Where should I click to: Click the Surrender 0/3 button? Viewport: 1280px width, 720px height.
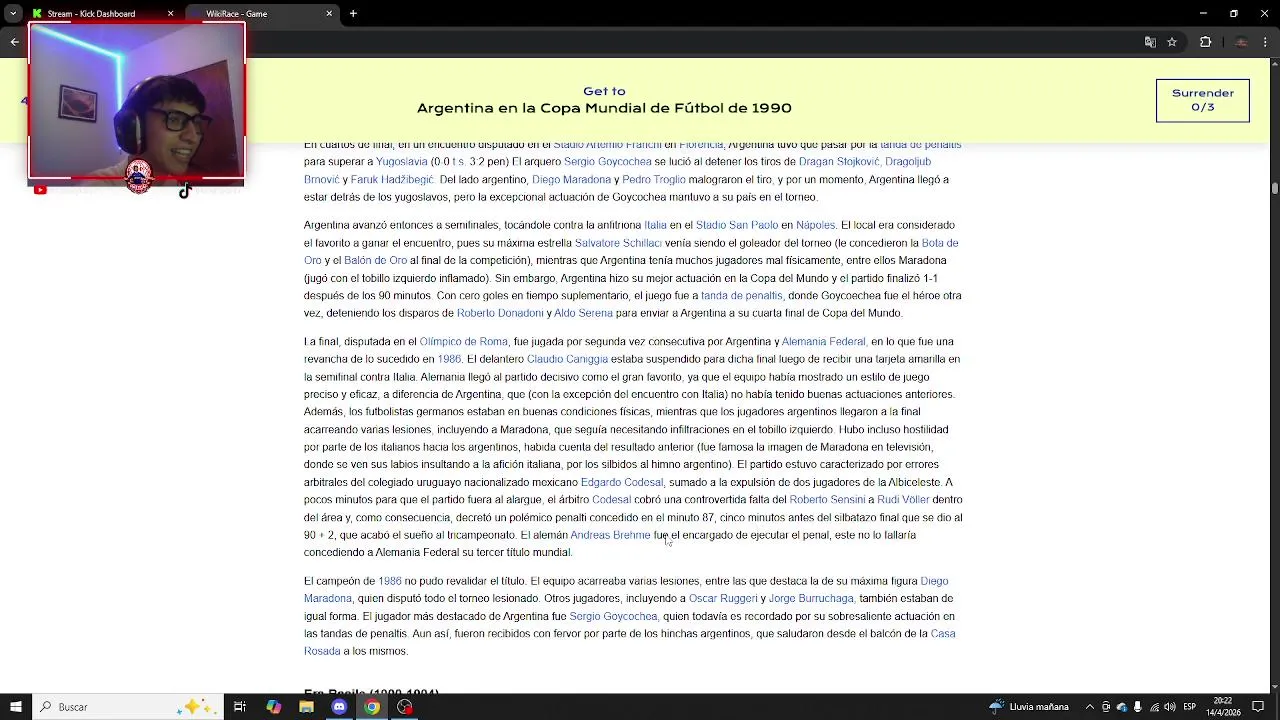pyautogui.click(x=1202, y=100)
